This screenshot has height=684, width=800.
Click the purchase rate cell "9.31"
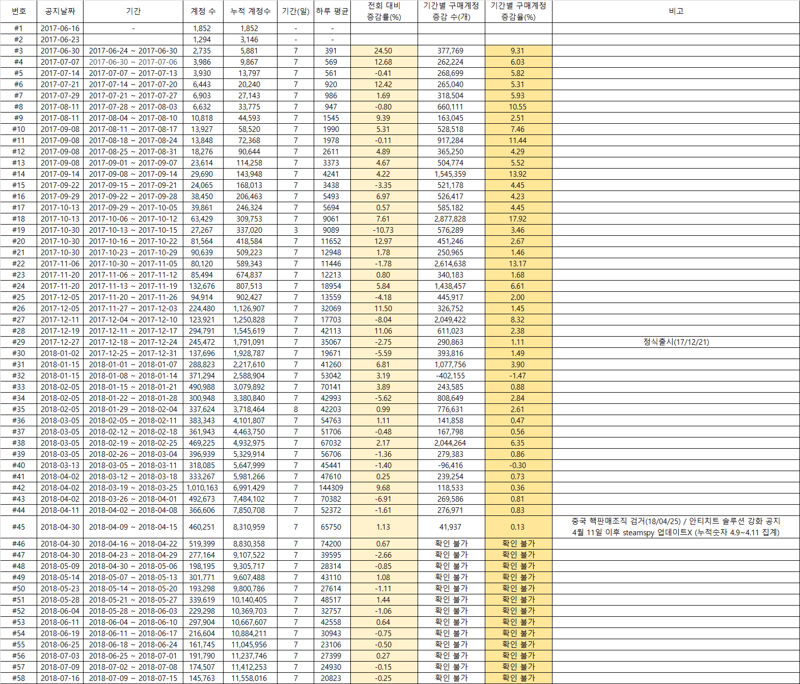(x=518, y=51)
